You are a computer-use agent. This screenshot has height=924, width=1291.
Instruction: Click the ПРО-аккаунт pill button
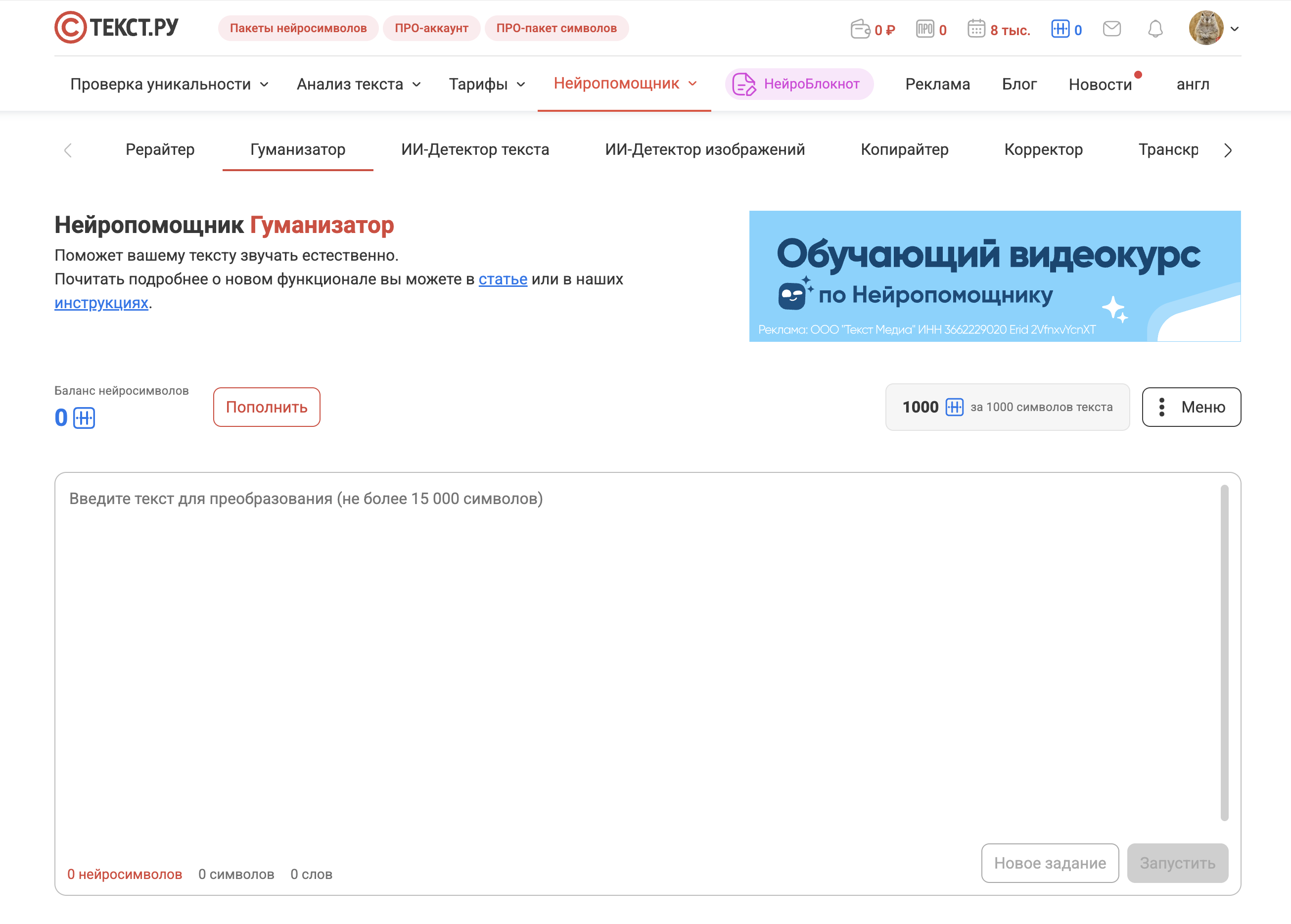431,29
